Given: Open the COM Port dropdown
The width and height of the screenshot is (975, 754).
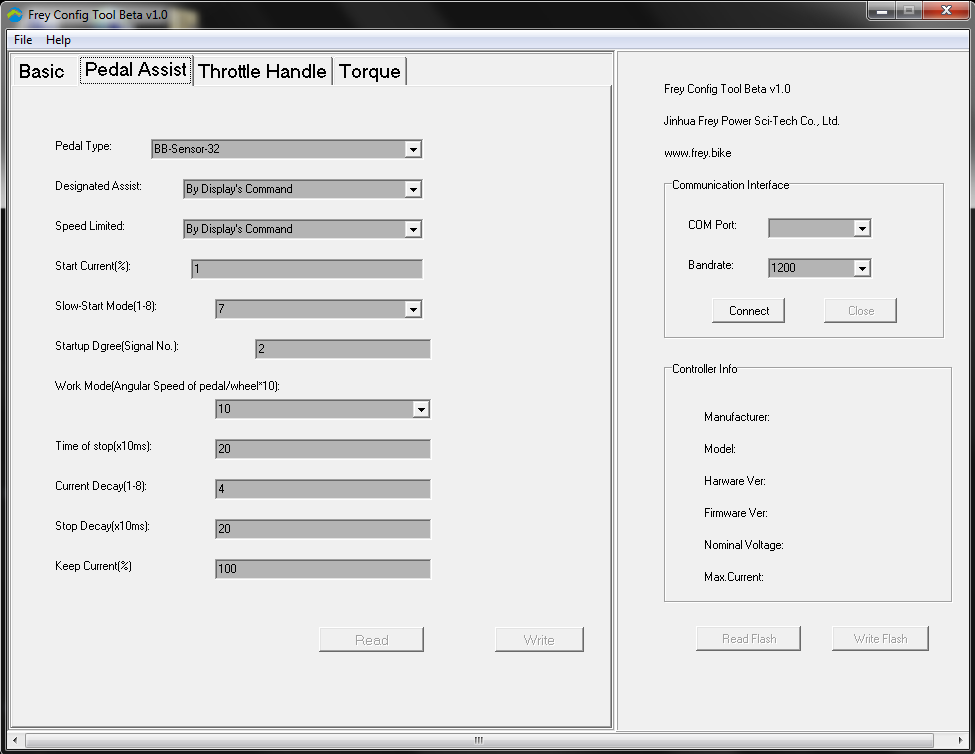Looking at the screenshot, I should [863, 227].
